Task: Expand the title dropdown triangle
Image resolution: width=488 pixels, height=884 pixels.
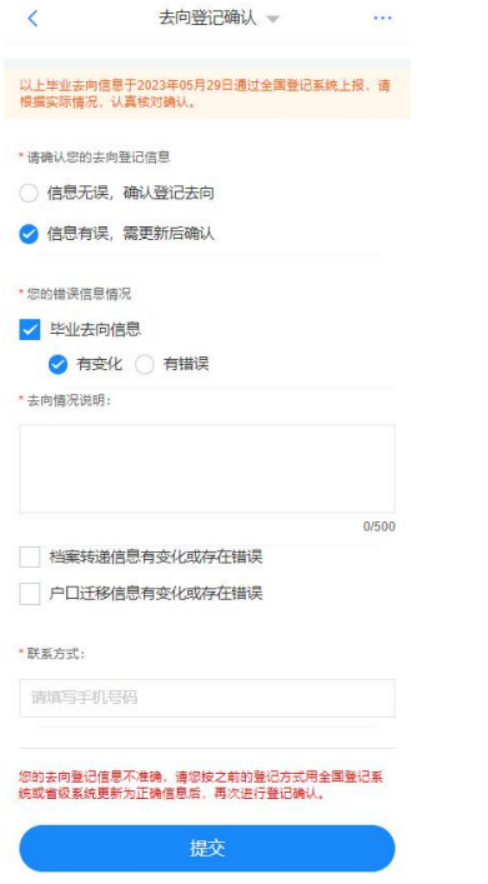Action: coord(273,20)
